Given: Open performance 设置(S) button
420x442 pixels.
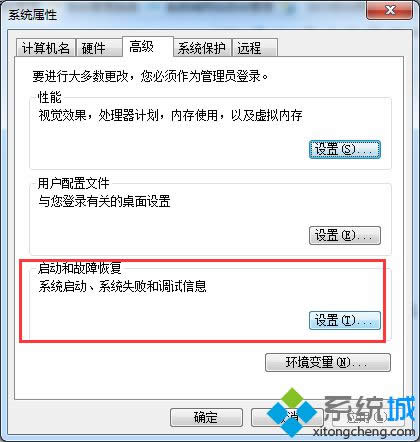Looking at the screenshot, I should coord(345,149).
